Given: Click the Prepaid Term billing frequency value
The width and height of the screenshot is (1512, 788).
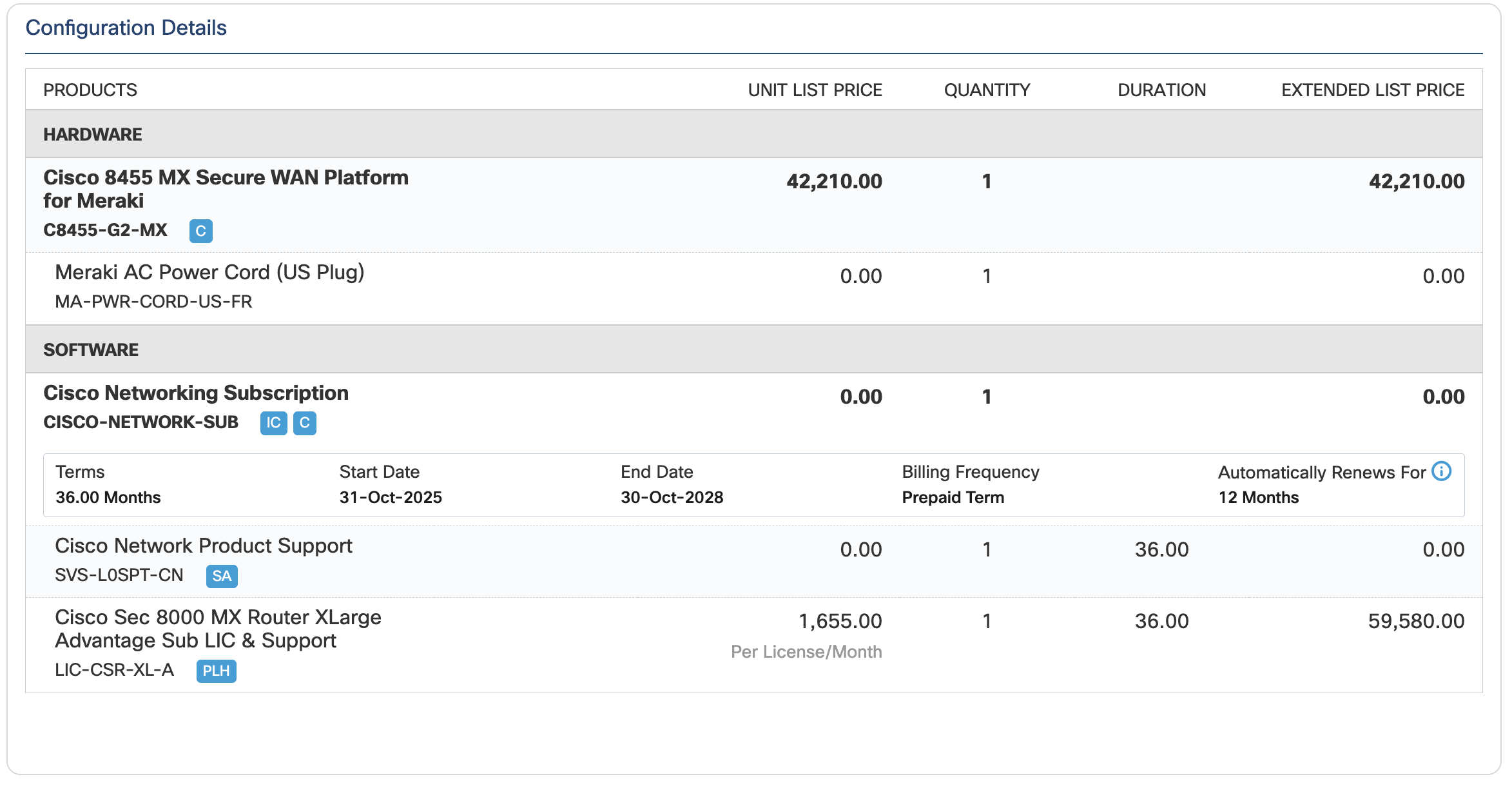Looking at the screenshot, I should coord(953,497).
